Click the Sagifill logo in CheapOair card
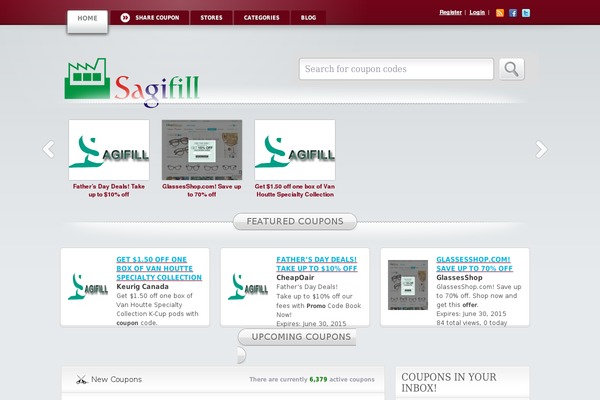Viewport: 600px width, 400px height. 248,286
